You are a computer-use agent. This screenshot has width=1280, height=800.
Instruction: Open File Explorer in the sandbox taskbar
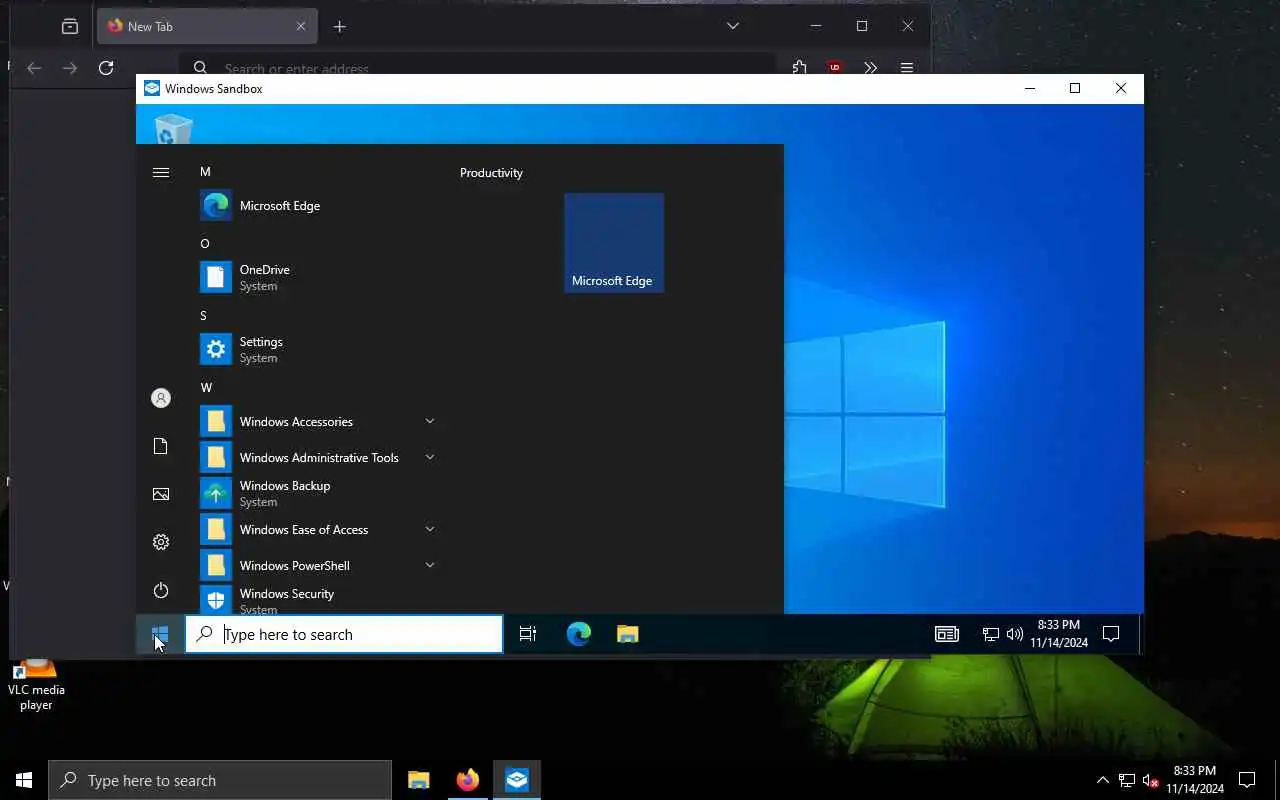point(627,634)
